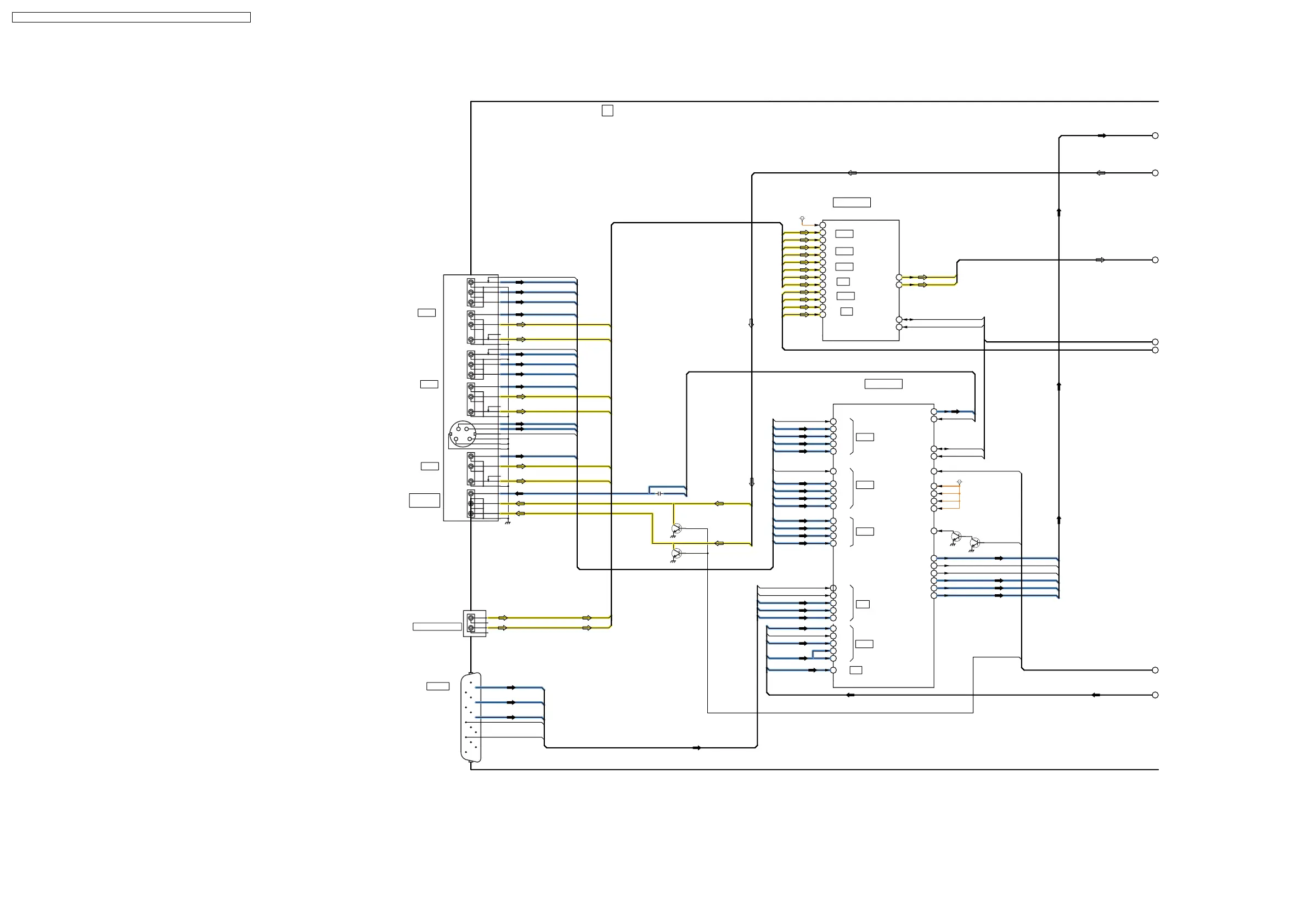Click the small square box near the diagram top
Image resolution: width=1307 pixels, height=924 pixels.
607,110
